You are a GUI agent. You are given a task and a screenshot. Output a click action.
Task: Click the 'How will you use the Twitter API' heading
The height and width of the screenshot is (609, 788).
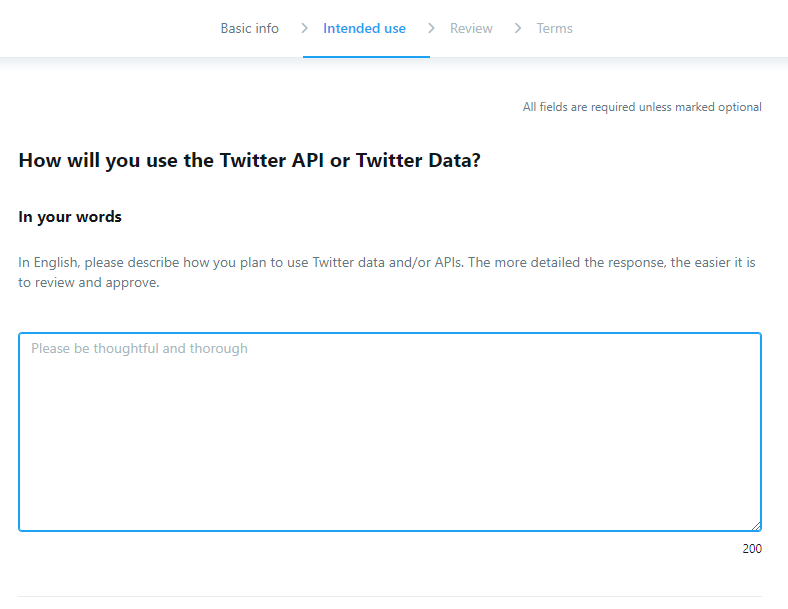(249, 160)
